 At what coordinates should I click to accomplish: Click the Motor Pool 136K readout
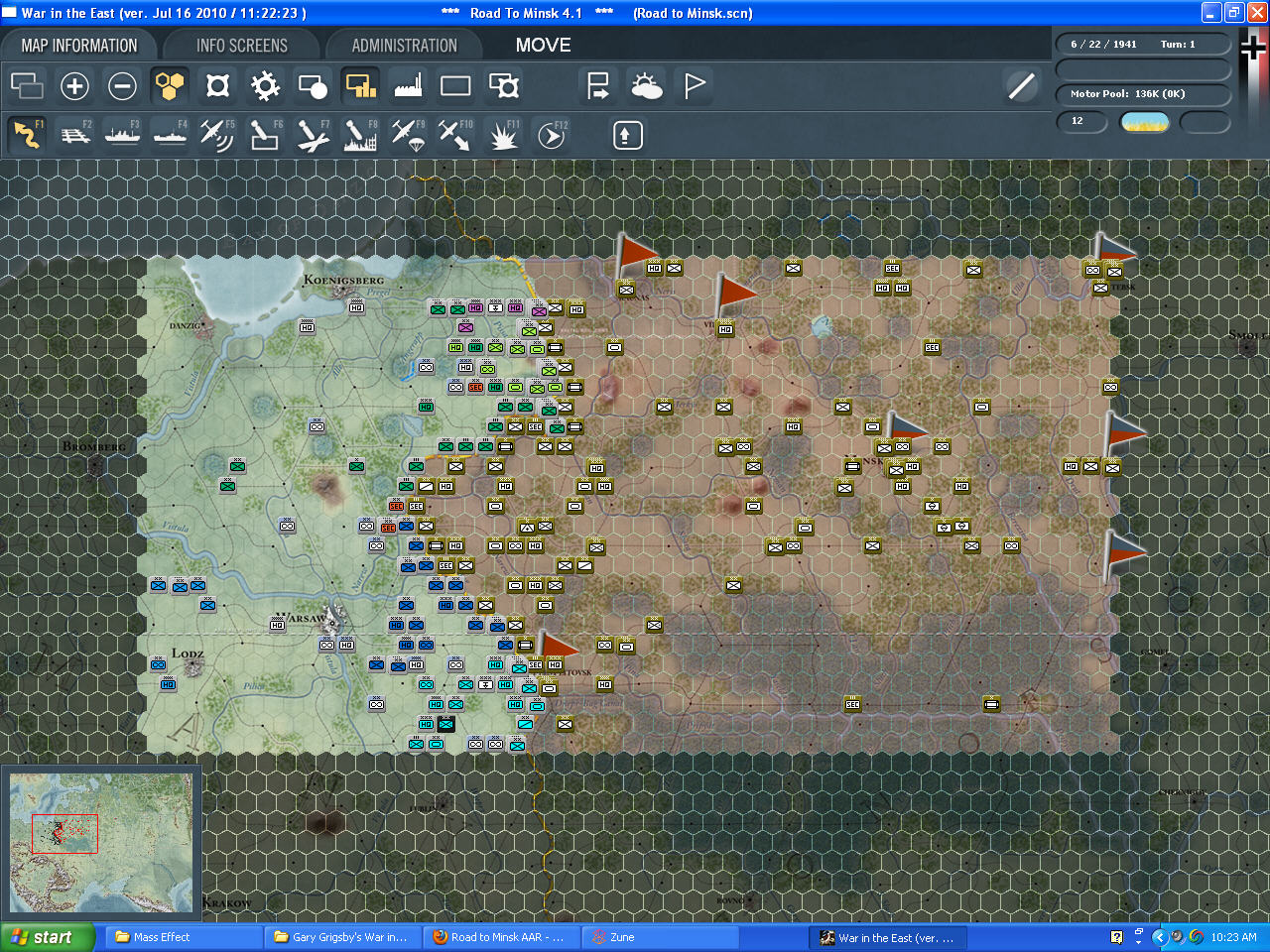(x=1143, y=94)
